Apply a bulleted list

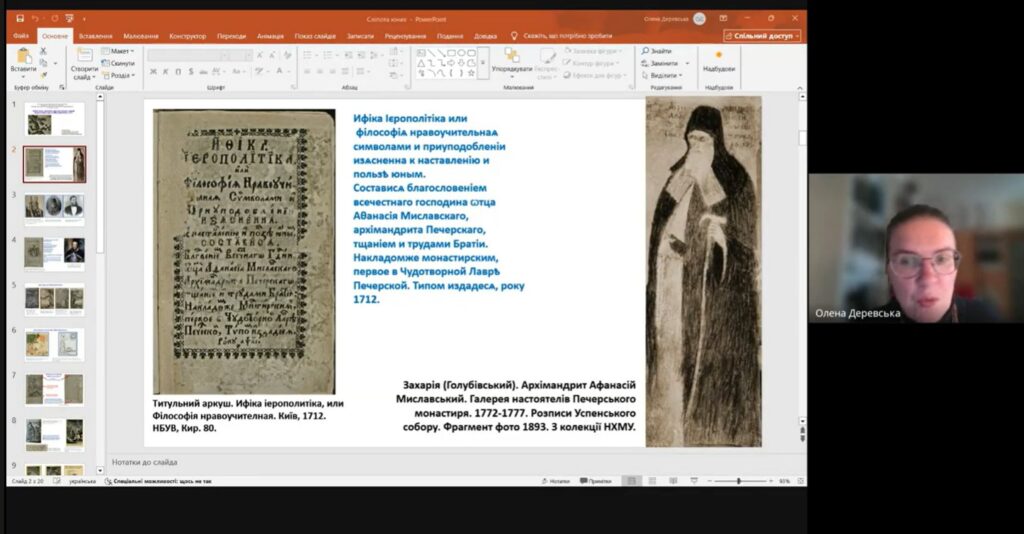click(x=307, y=55)
